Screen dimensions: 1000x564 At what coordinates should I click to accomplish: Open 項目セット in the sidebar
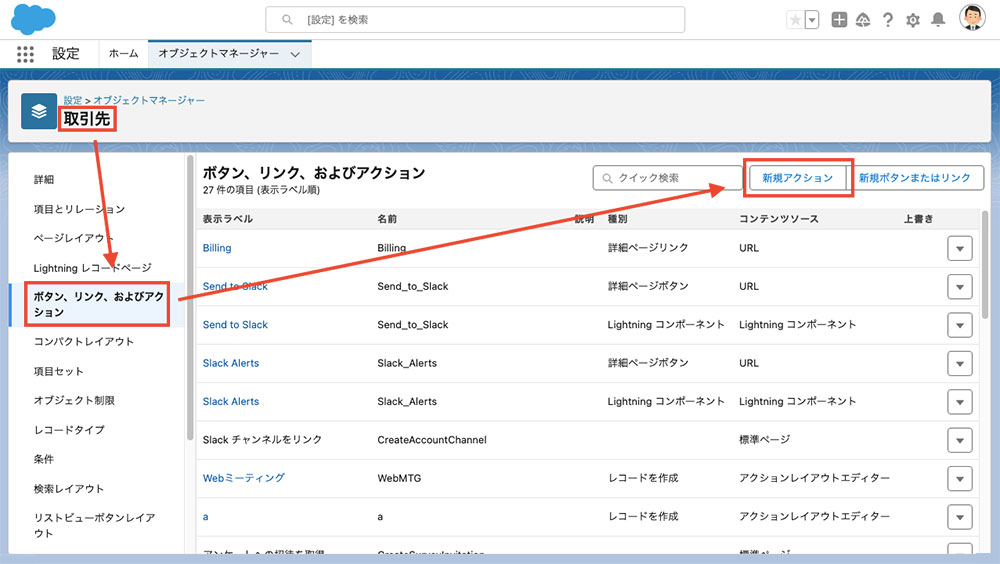pos(59,371)
